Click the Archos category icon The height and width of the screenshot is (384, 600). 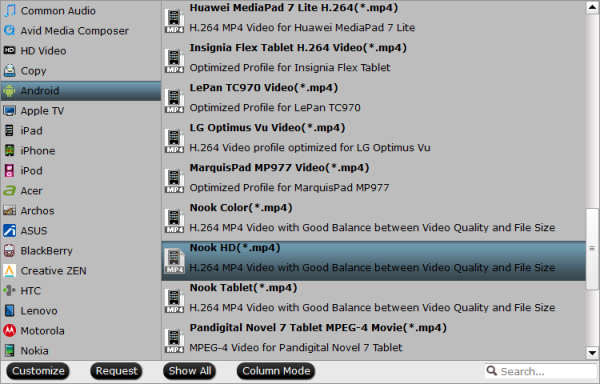pyautogui.click(x=10, y=210)
